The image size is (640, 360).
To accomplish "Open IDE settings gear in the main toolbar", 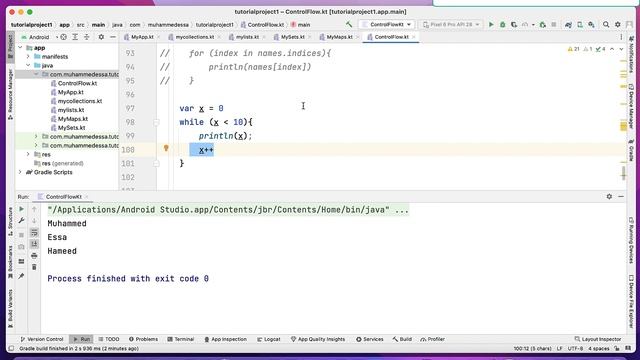I will 618,24.
